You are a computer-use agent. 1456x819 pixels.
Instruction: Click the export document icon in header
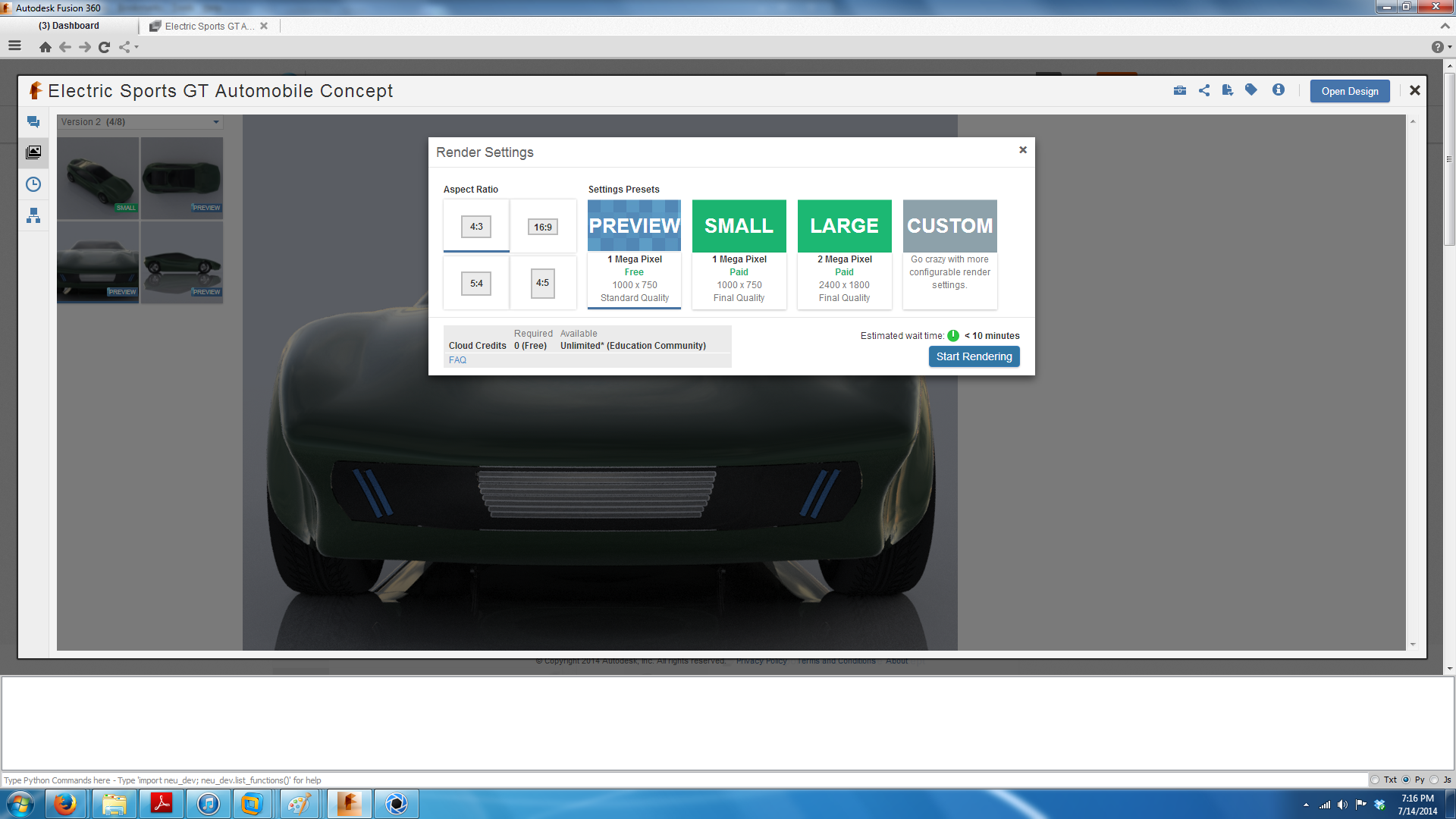coord(1228,90)
